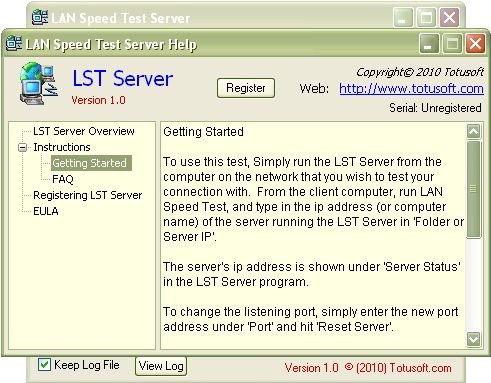This screenshot has height=383, width=491.
Task: Select LST Server Overview in the tree
Action: (84, 131)
